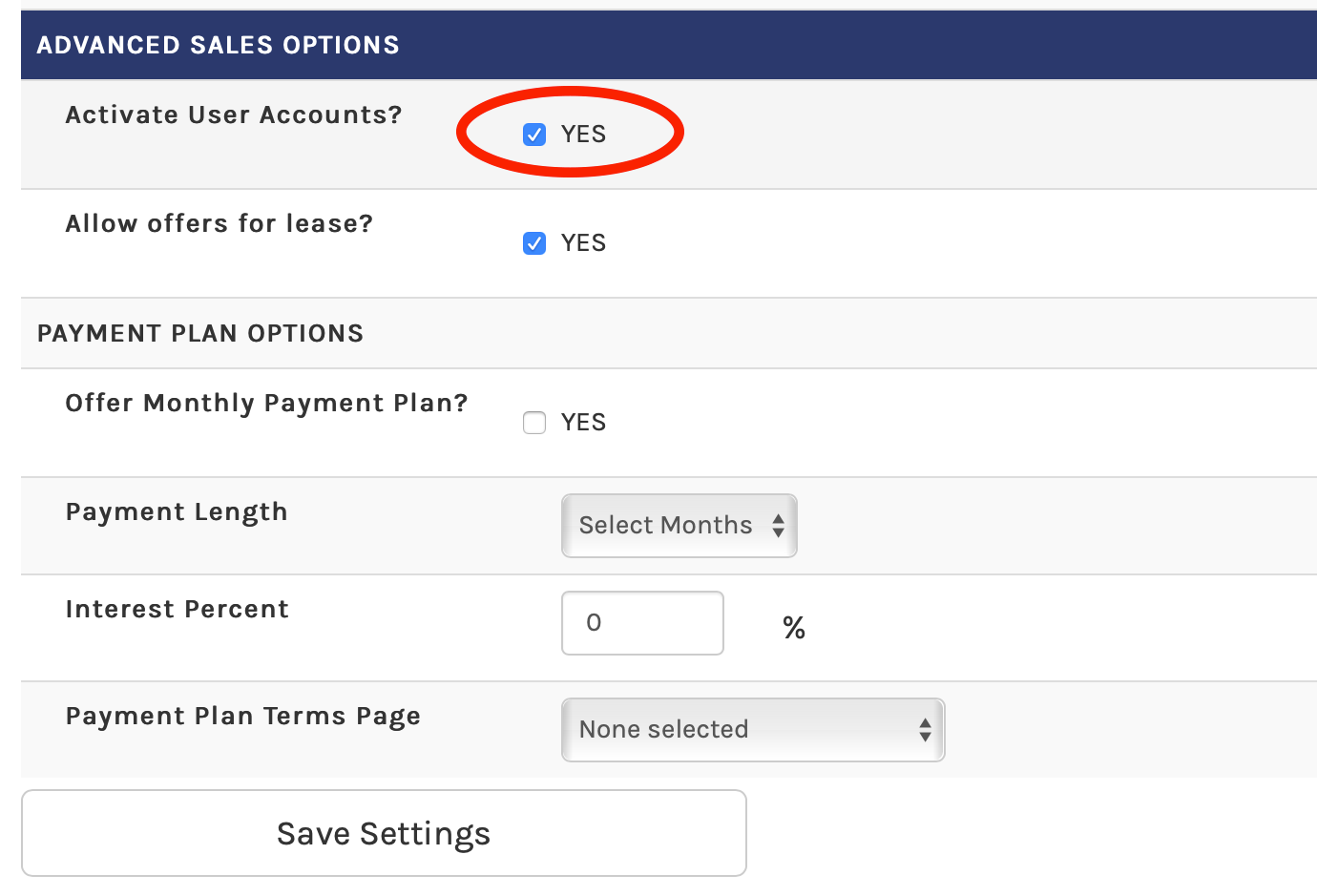Click the Allow offers for lease? label
Viewport: 1317px width, 896px height.
click(x=219, y=224)
